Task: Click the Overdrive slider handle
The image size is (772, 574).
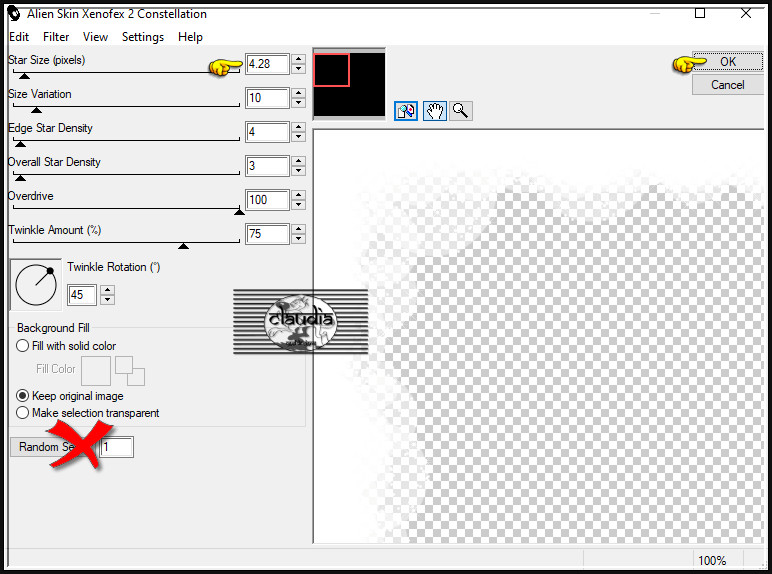Action: (239, 212)
